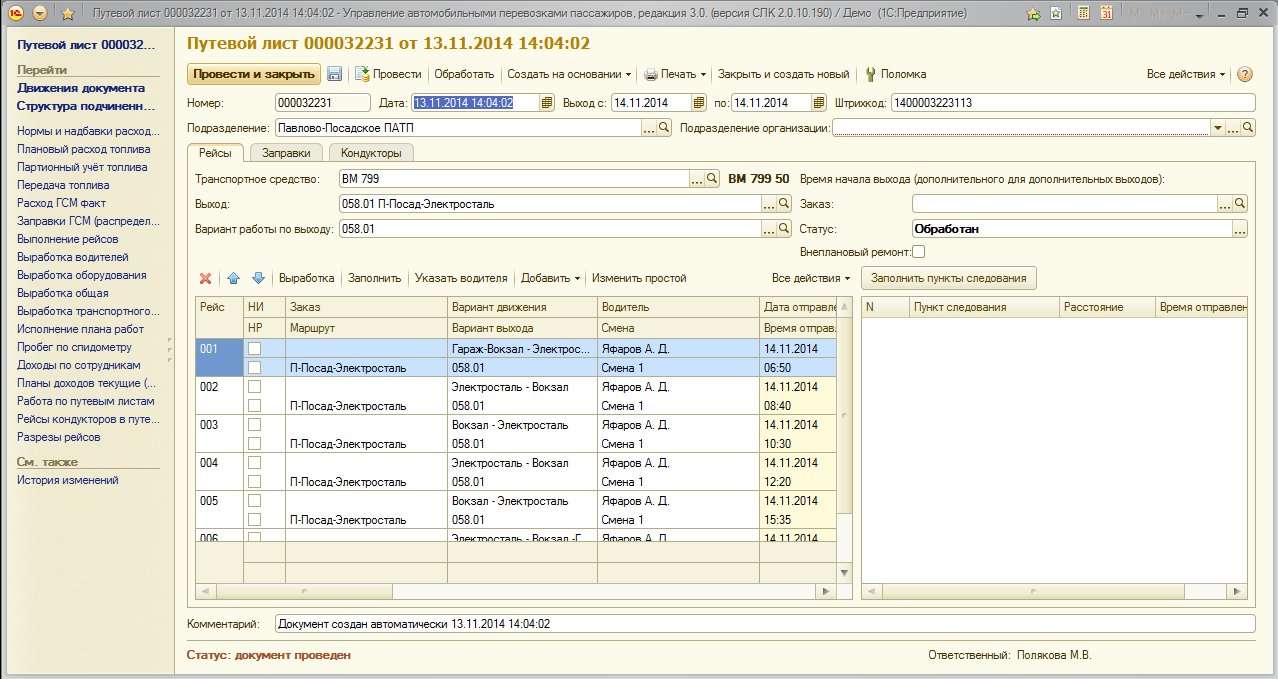The width and height of the screenshot is (1278, 679).
Task: Open Нормы и надбавки расхода link
Action: (88, 131)
